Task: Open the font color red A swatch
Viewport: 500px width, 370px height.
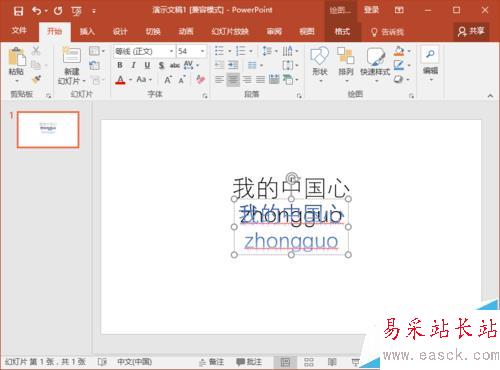Action: [x=120, y=80]
